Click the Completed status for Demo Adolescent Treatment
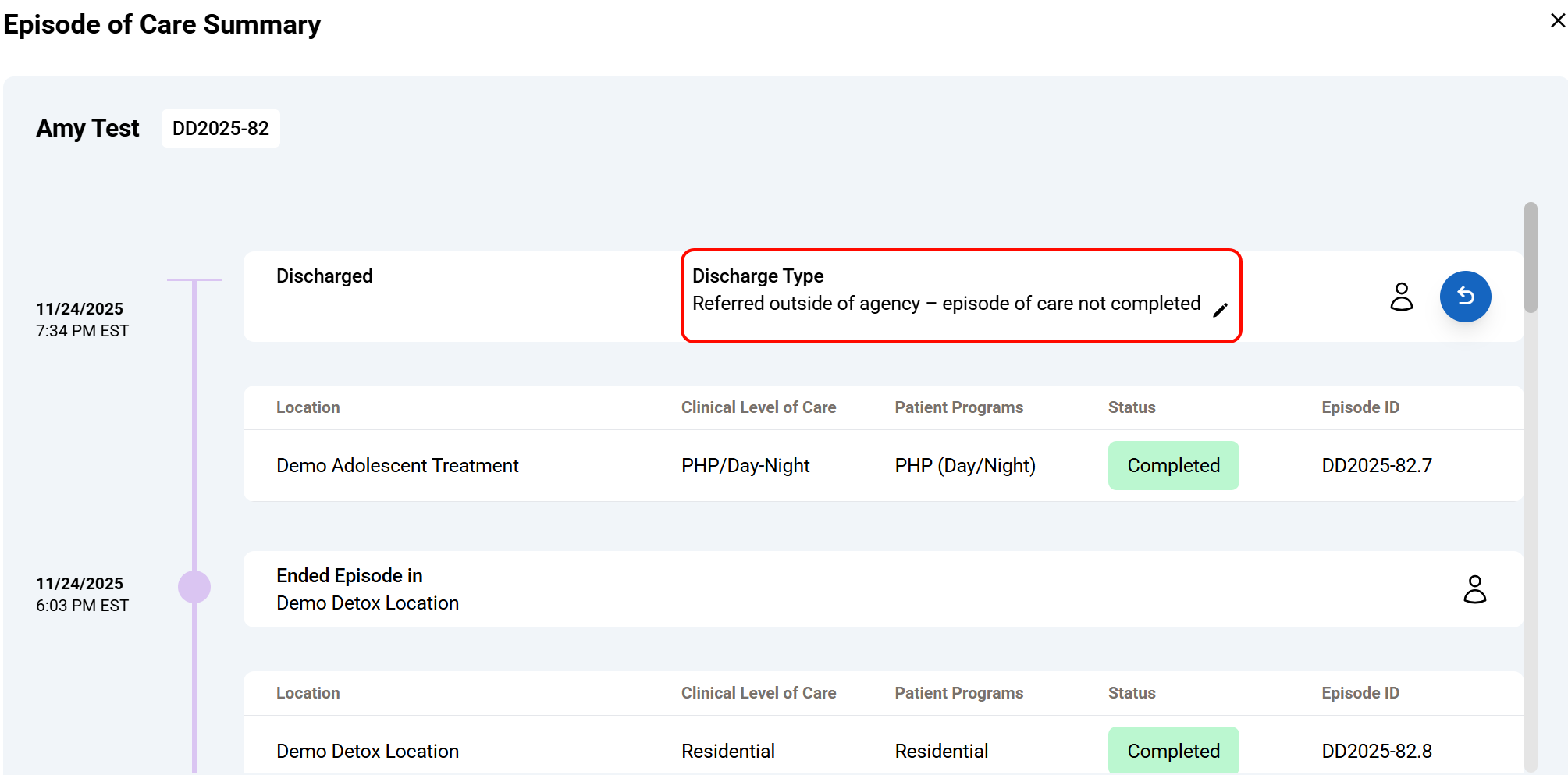This screenshot has height=775, width=1568. pos(1172,466)
